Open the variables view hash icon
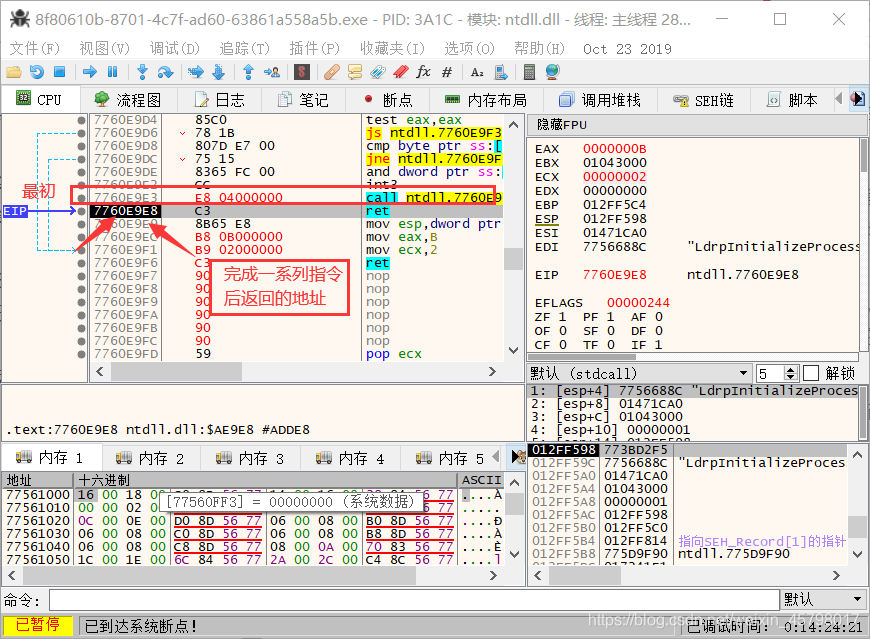 tap(447, 72)
